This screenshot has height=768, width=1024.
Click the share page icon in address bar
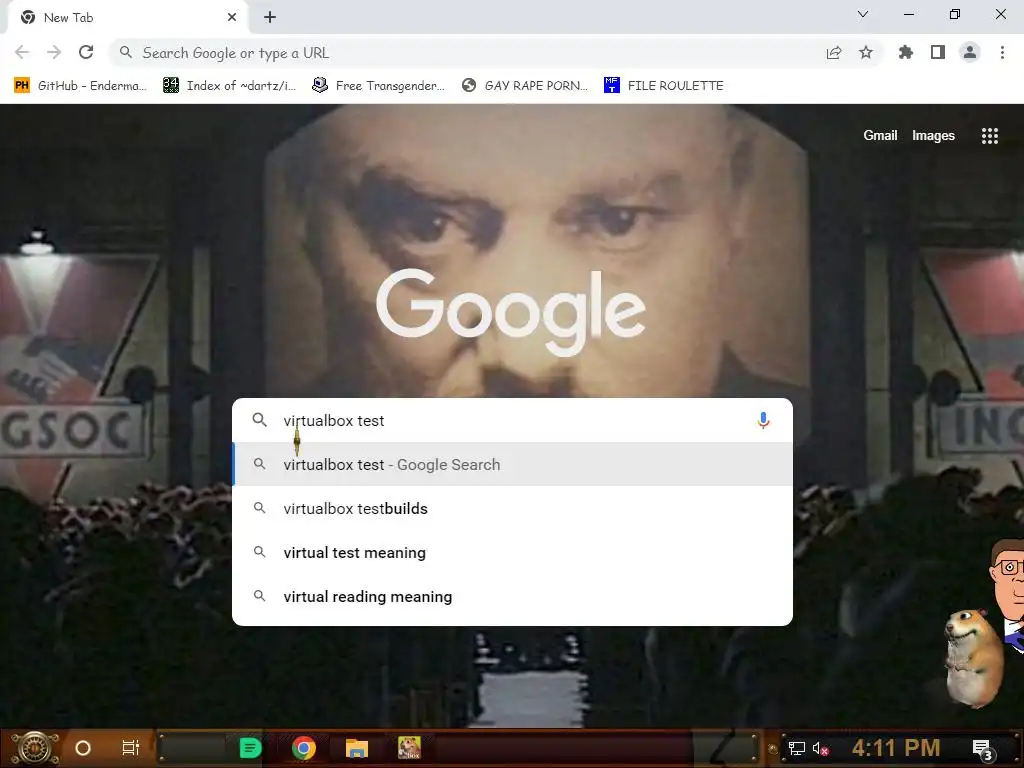click(834, 53)
